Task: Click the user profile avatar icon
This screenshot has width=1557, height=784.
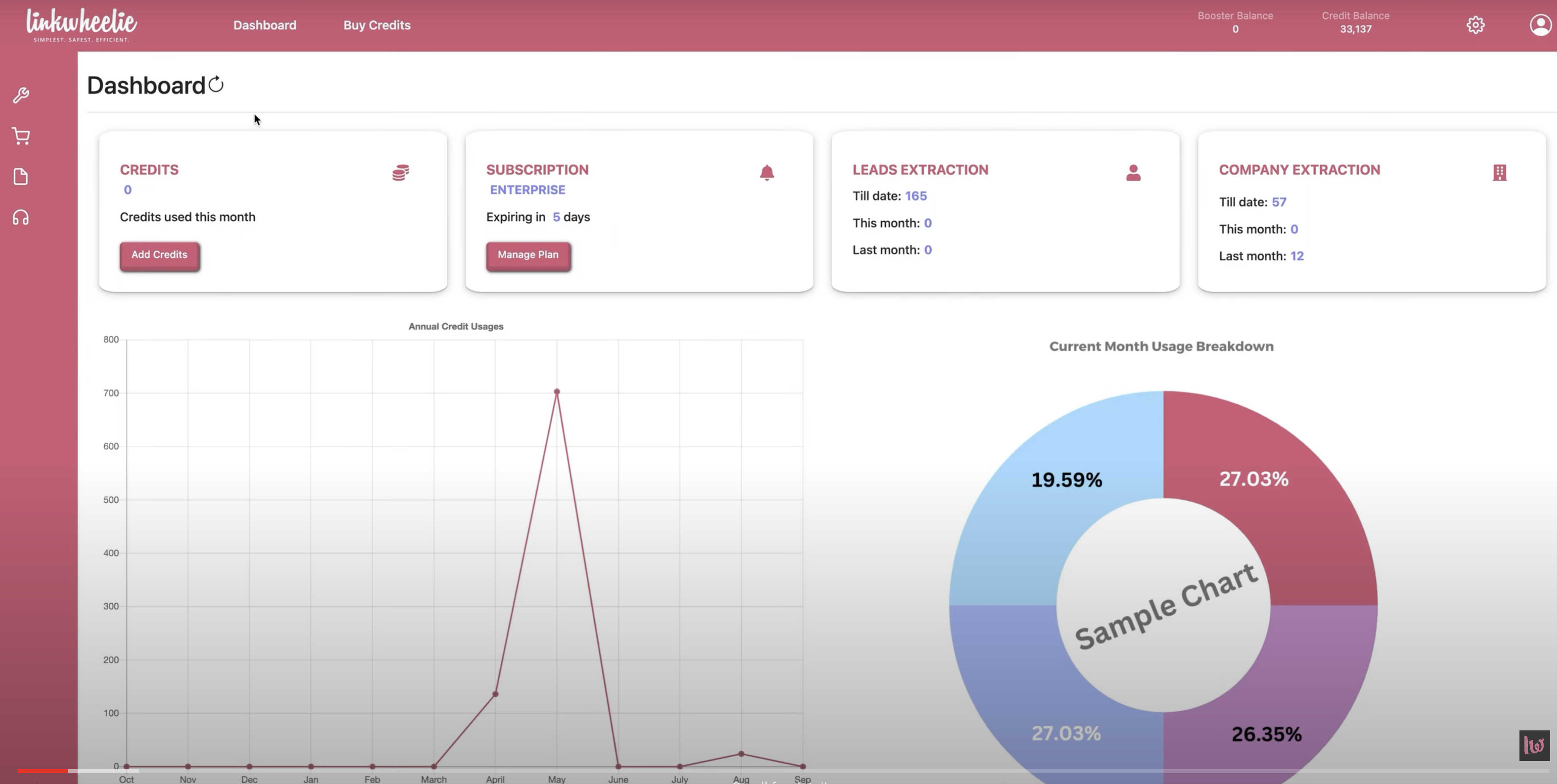Action: [x=1540, y=25]
